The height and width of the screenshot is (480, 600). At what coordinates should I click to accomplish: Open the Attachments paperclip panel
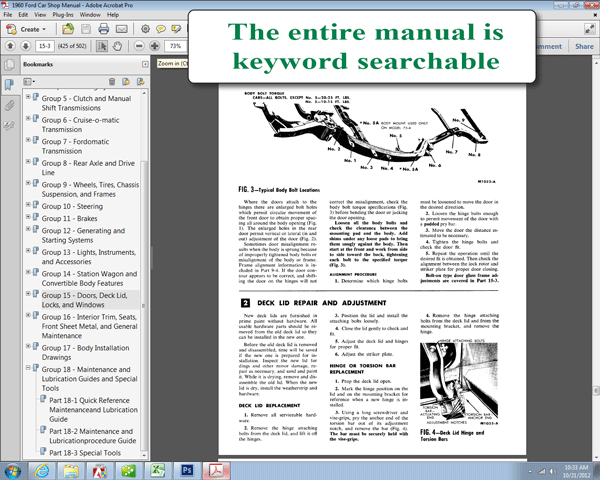click(9, 105)
